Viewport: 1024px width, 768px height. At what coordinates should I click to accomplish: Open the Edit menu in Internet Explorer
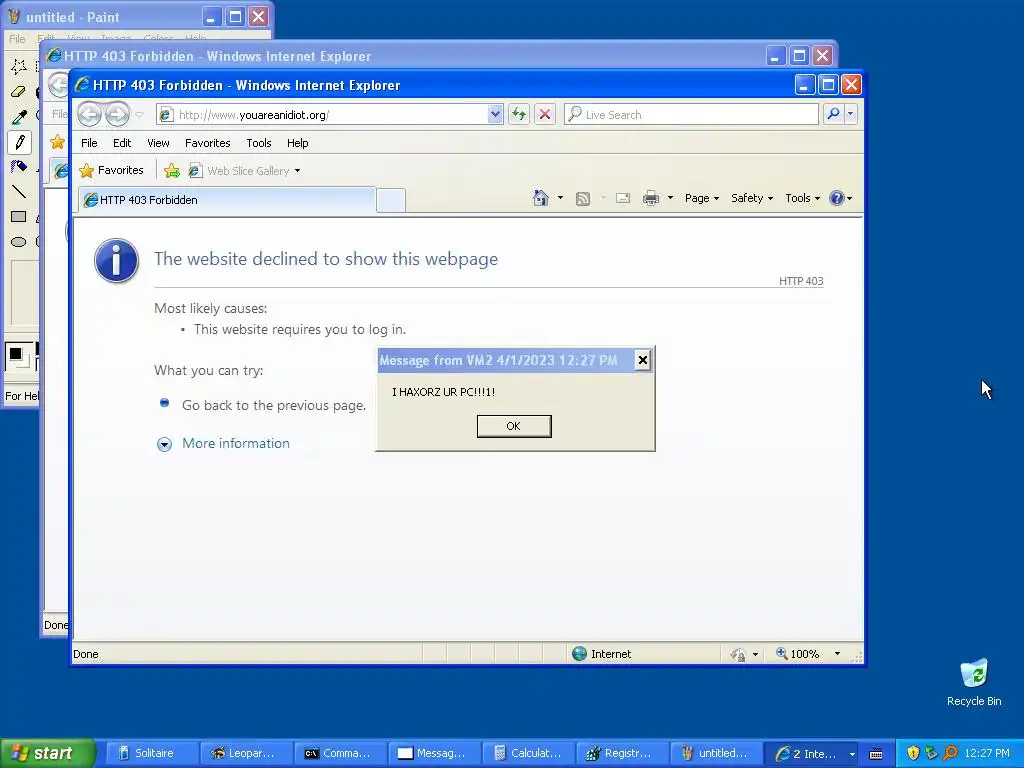coord(121,143)
